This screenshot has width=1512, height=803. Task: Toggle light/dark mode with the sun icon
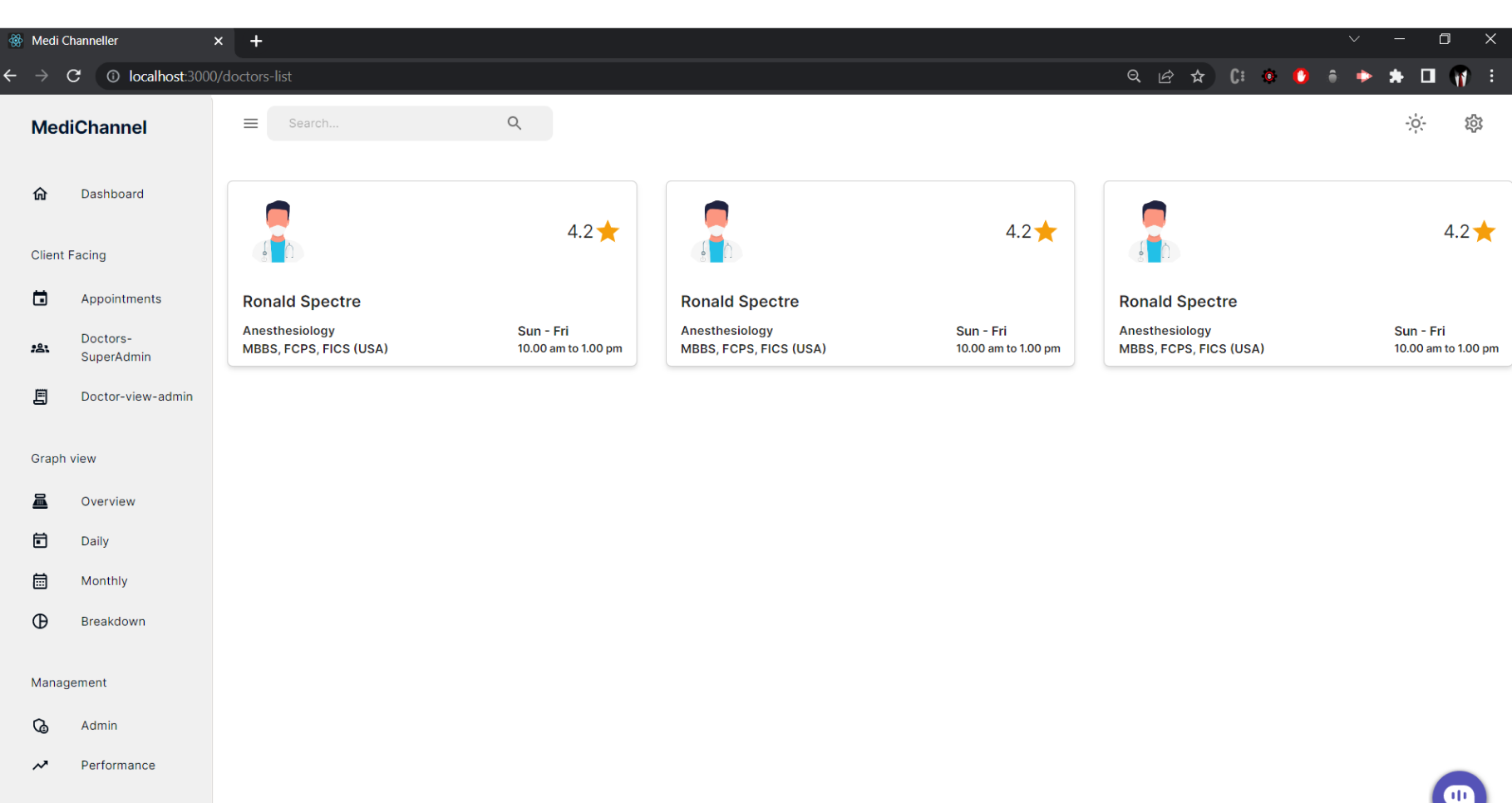click(x=1415, y=123)
